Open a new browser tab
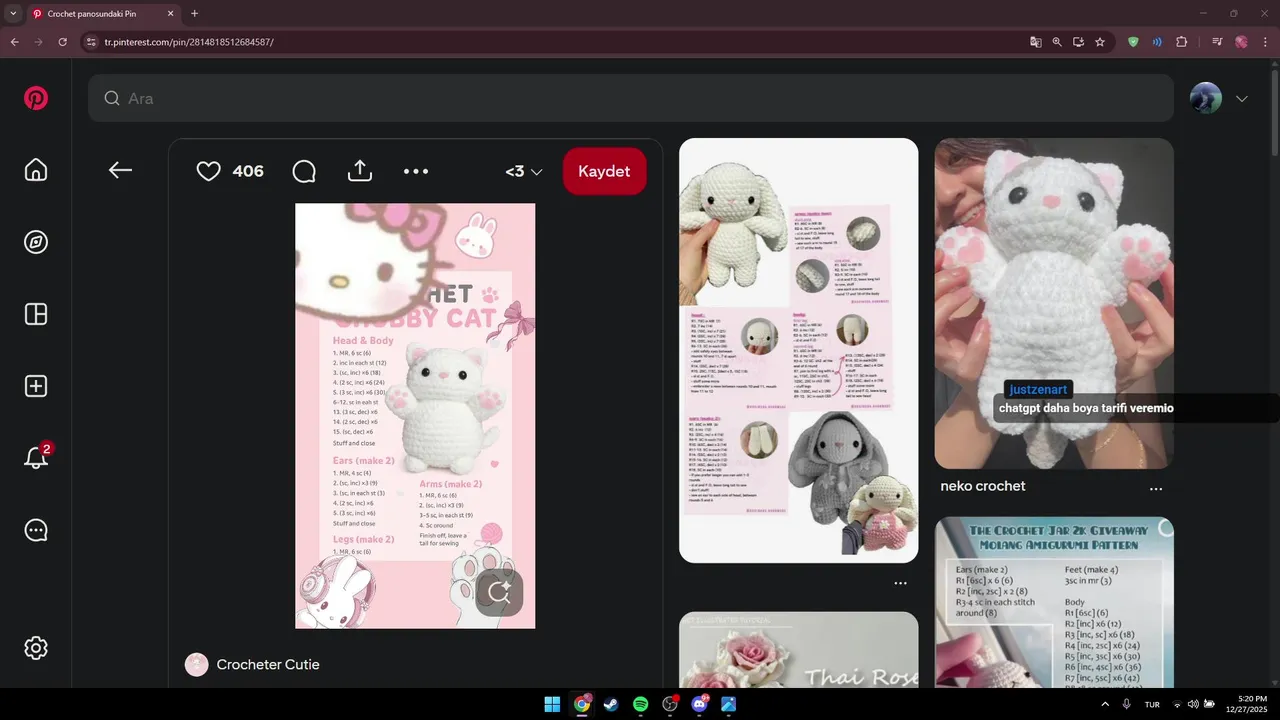This screenshot has height=720, width=1280. [194, 14]
